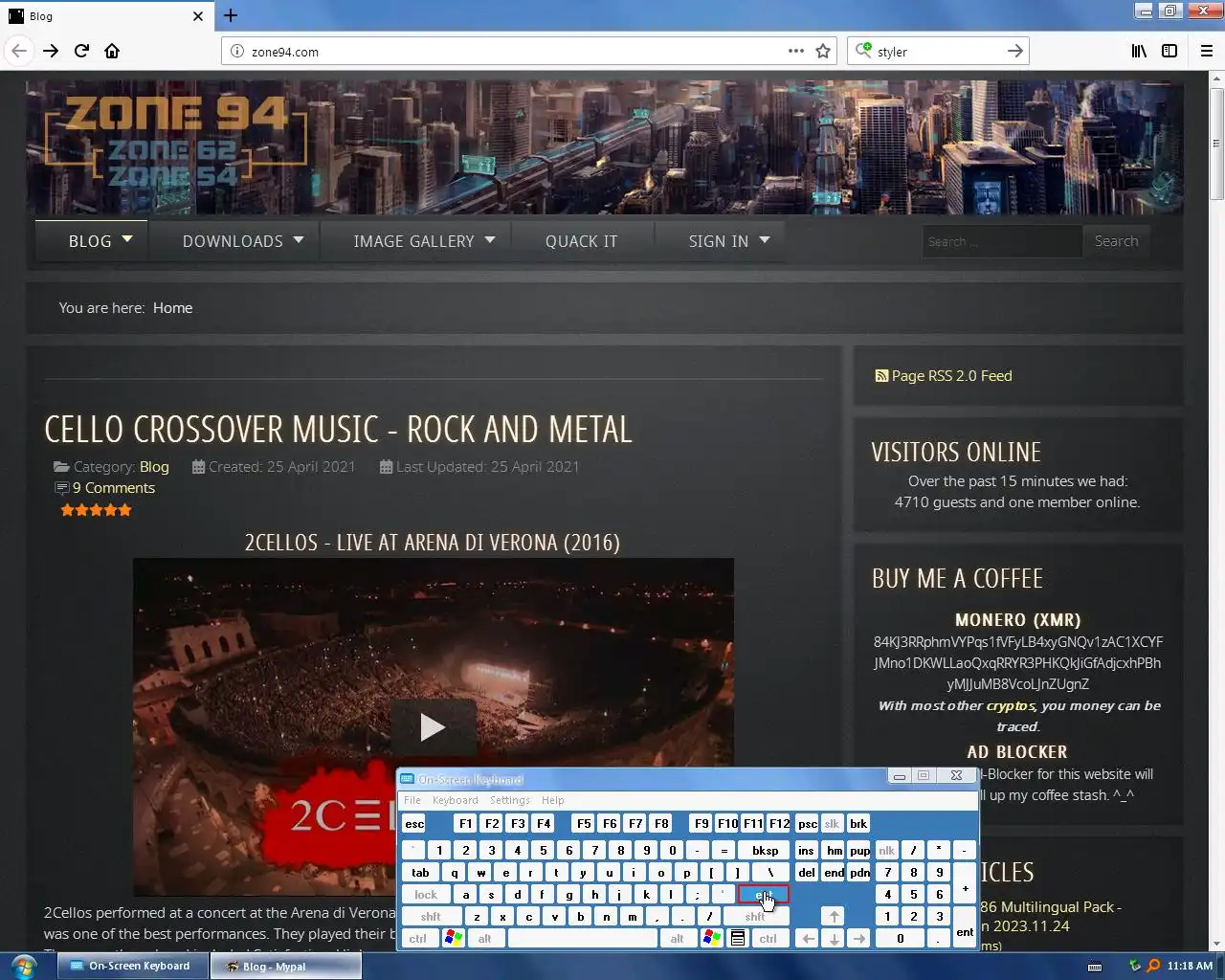Click the RSS feed icon

pos(881,376)
